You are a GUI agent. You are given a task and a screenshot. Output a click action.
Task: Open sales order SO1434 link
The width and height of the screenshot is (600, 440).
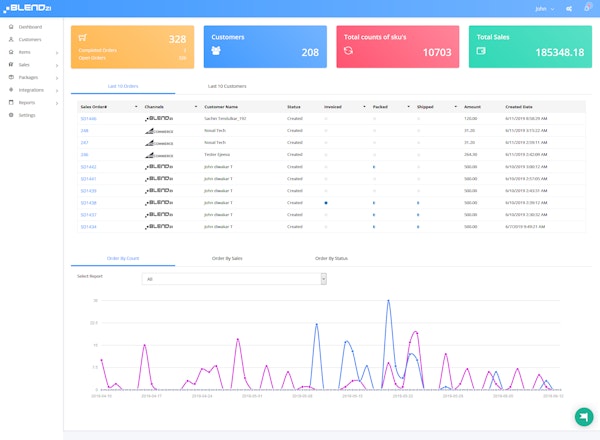89,227
